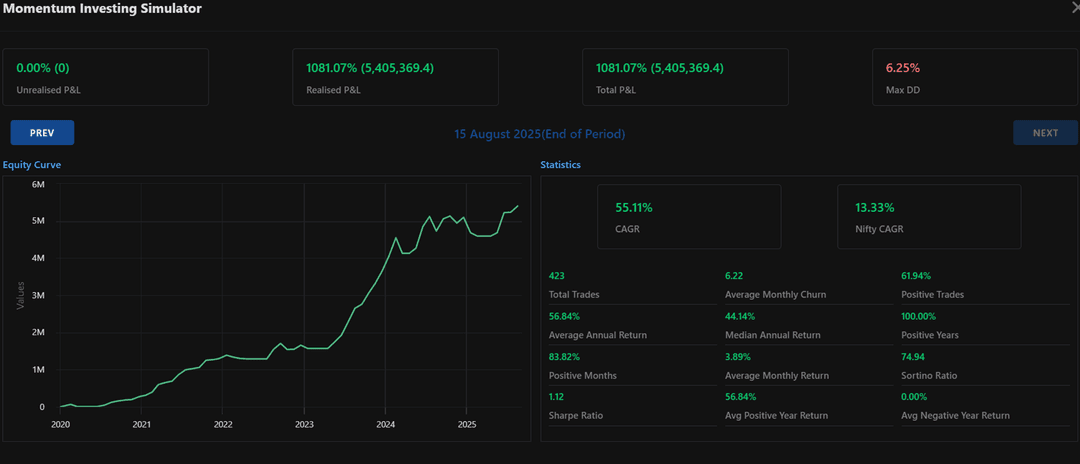
Task: Click the Momentum Investing Simulator title
Action: 102,9
